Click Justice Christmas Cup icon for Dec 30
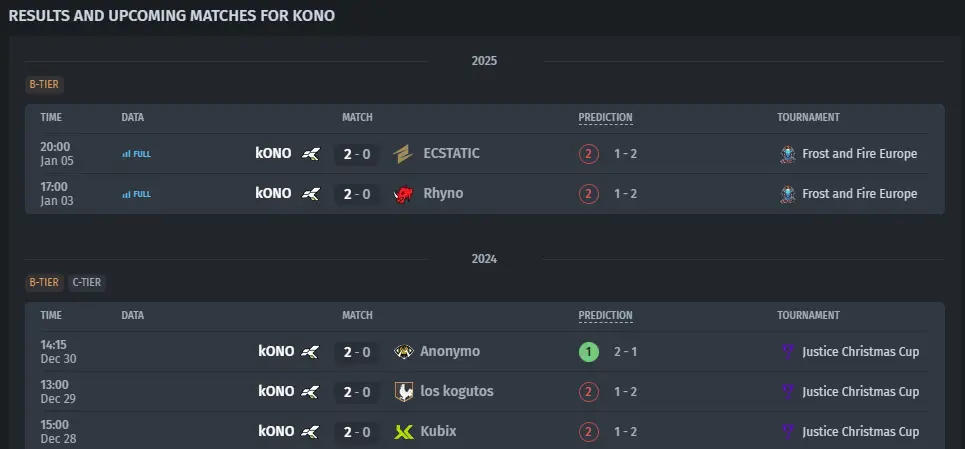965x449 pixels. [x=788, y=352]
